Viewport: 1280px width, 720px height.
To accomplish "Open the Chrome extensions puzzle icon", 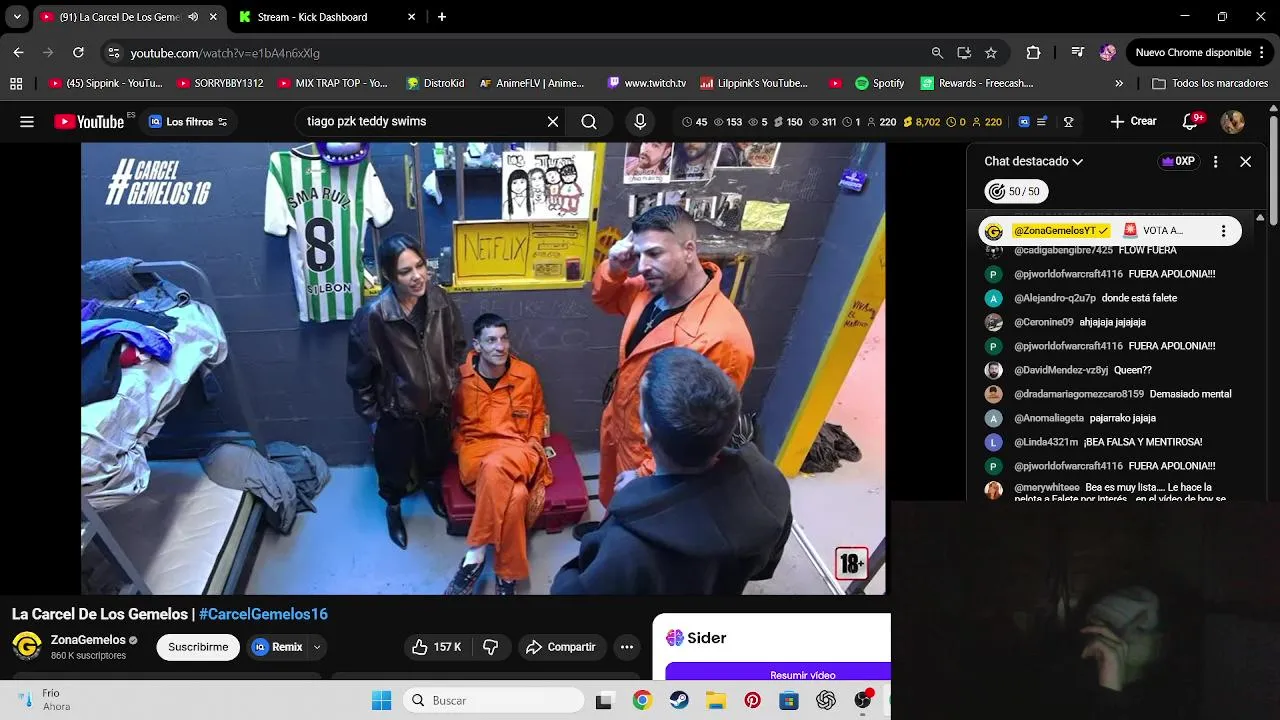I will coord(1033,53).
